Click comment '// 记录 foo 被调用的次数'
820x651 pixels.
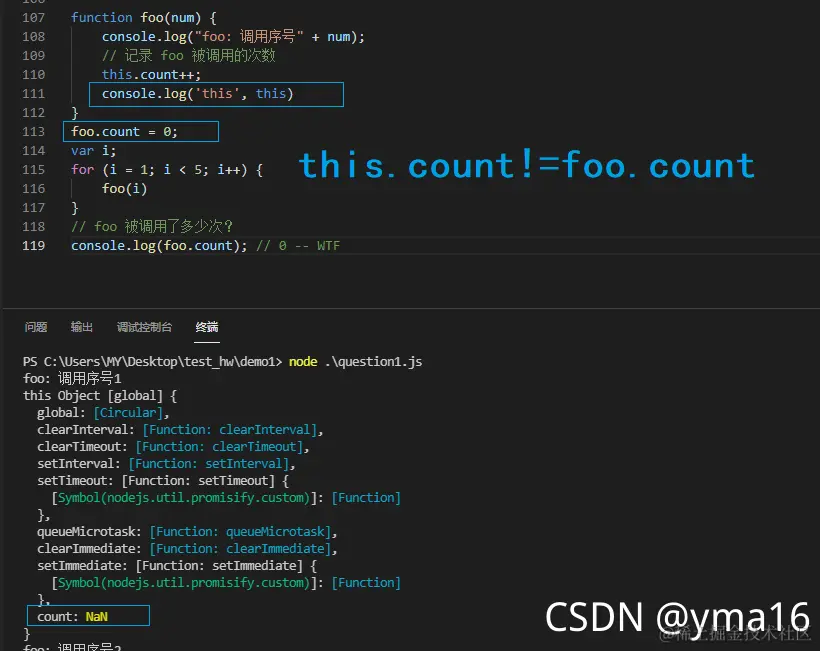pyautogui.click(x=188, y=55)
